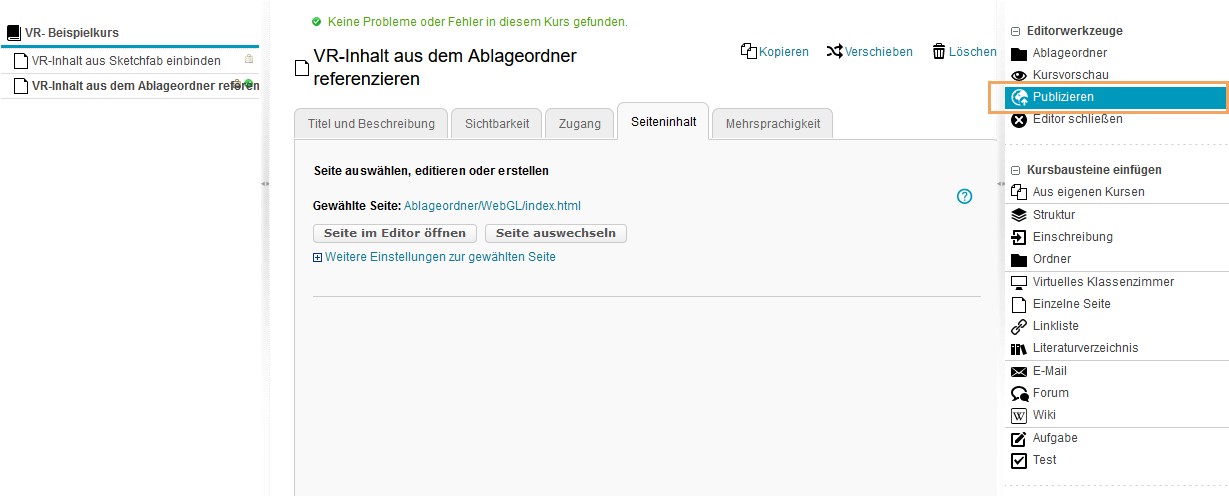1229x496 pixels.
Task: Click the Virtuelles Klassenzimmer monitor icon
Action: (1019, 283)
